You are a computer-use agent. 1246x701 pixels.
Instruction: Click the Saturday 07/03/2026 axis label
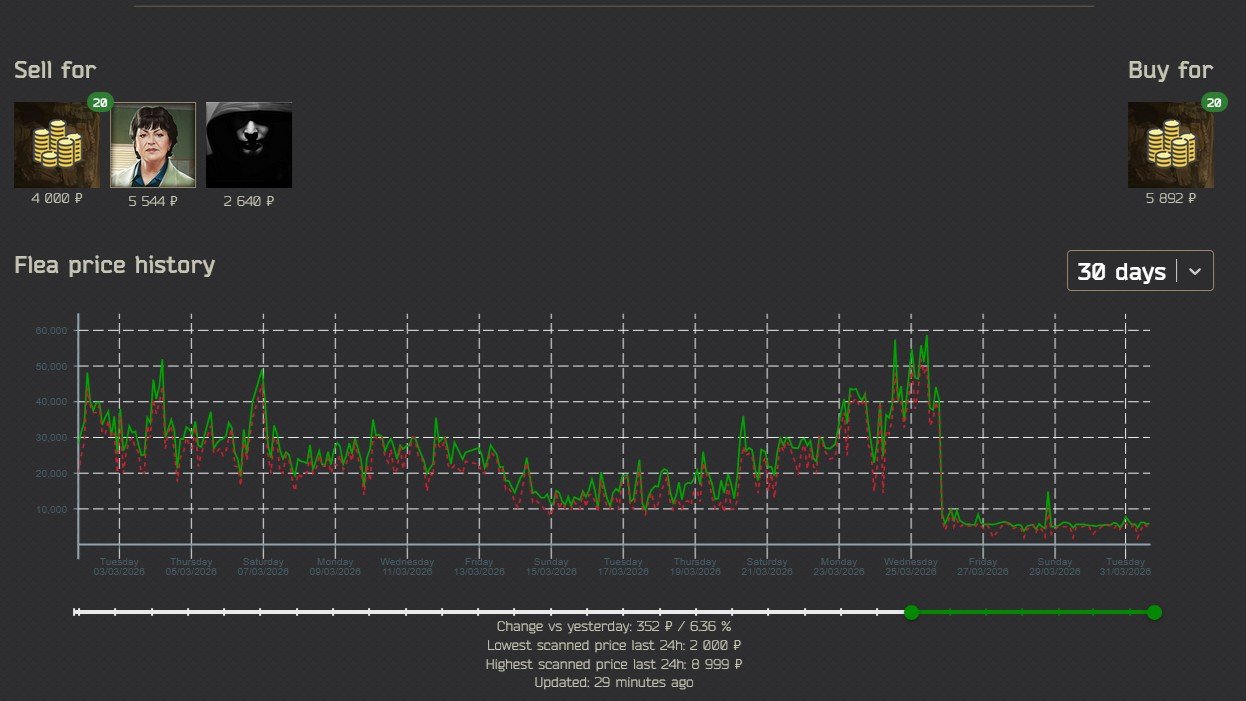coord(263,567)
